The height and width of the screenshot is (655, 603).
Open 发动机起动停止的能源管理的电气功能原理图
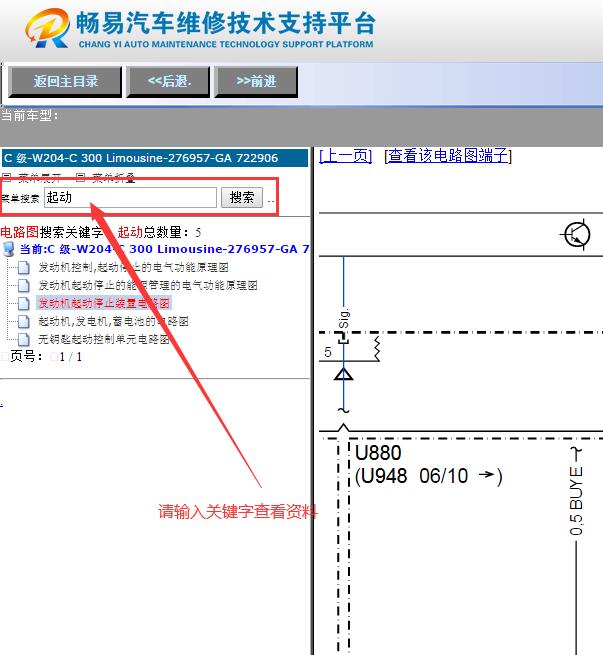pyautogui.click(x=148, y=285)
